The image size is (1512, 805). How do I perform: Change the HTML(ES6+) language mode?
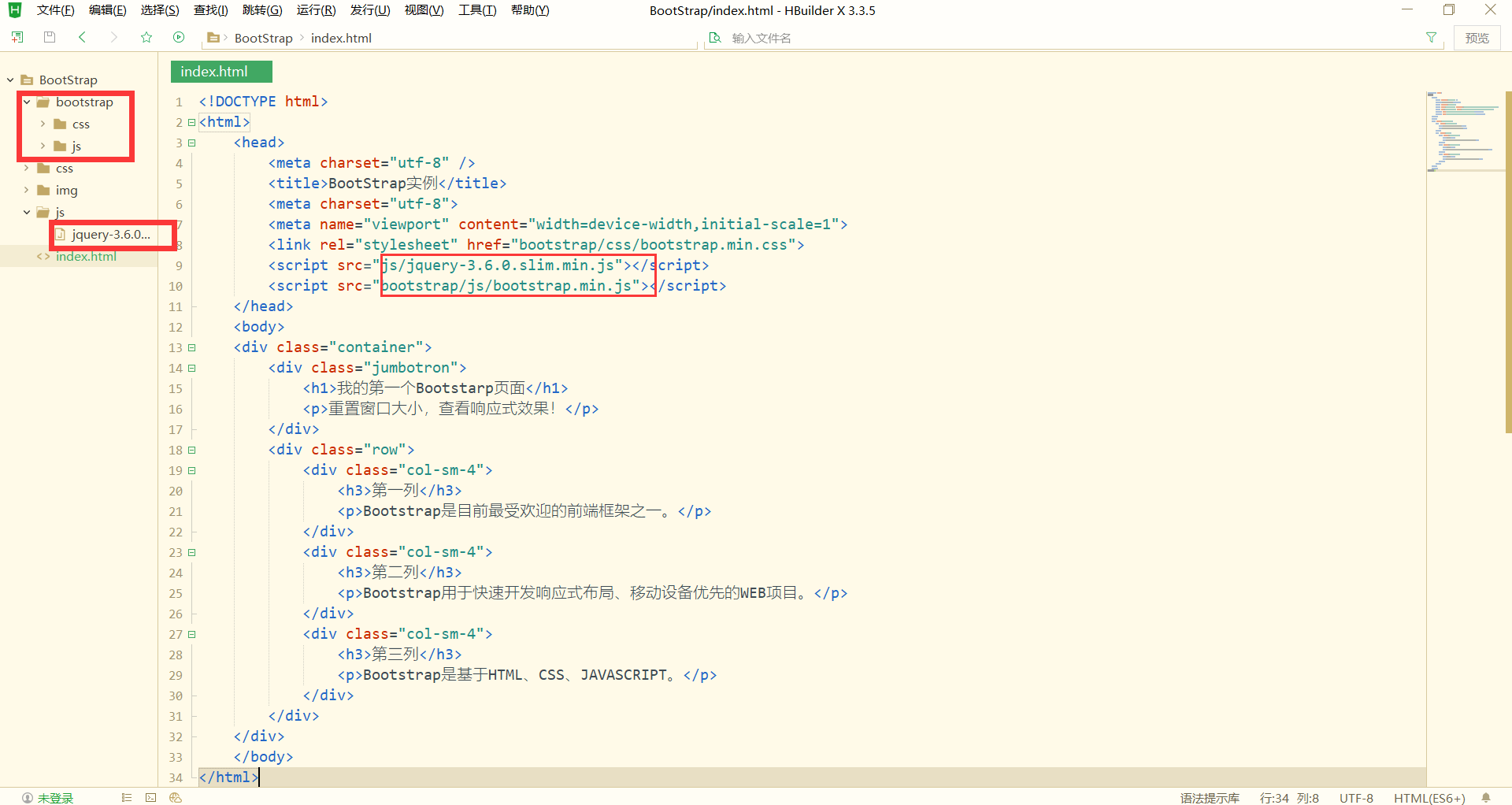click(x=1429, y=798)
